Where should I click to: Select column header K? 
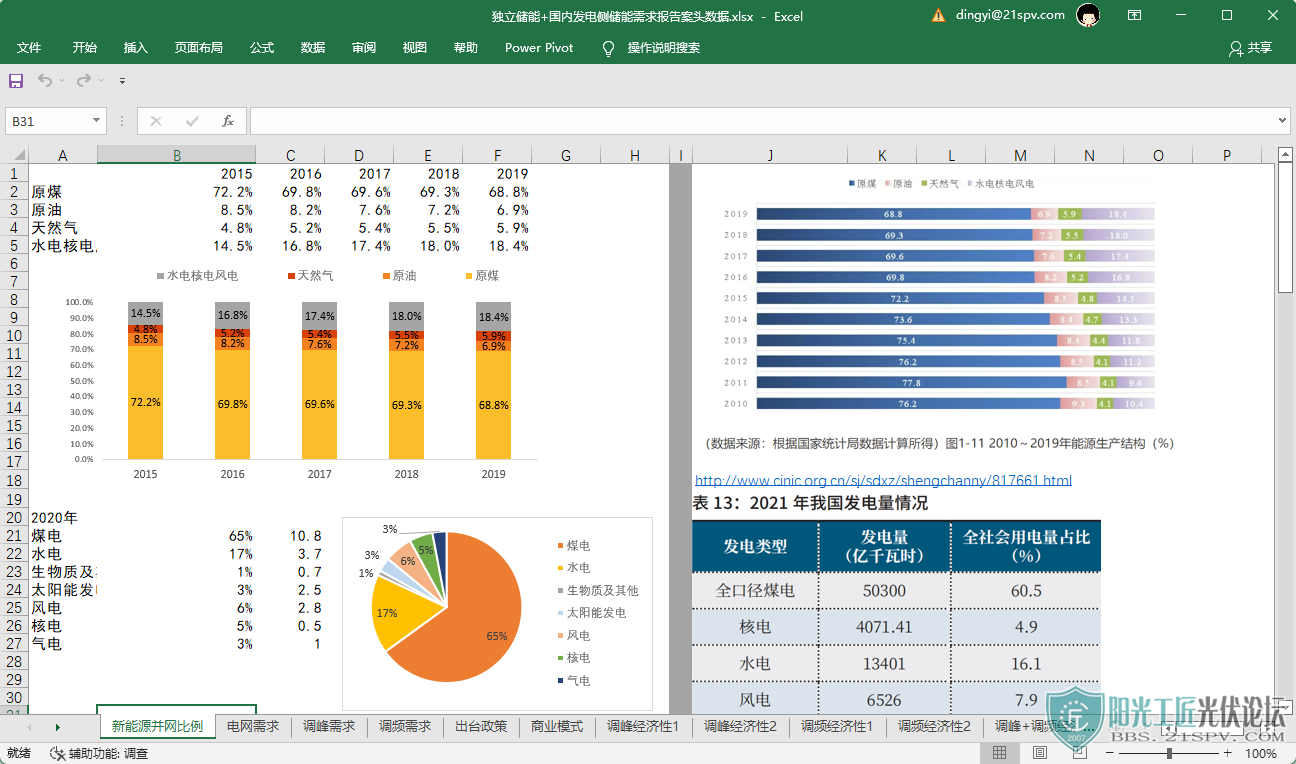(881, 155)
